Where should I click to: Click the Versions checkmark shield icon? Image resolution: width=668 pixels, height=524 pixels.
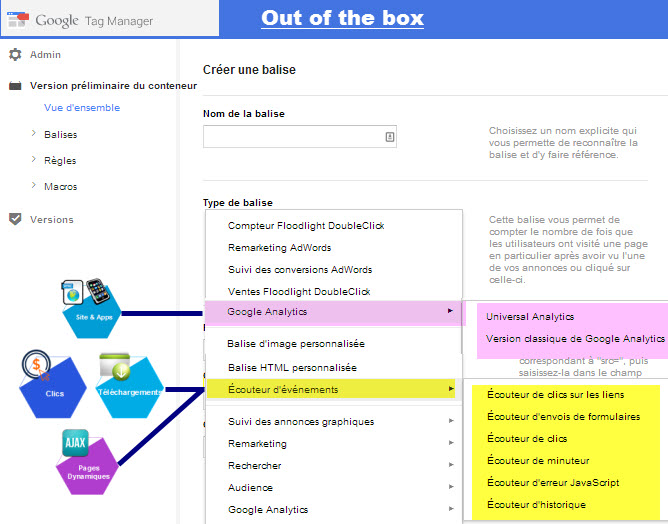(15, 219)
